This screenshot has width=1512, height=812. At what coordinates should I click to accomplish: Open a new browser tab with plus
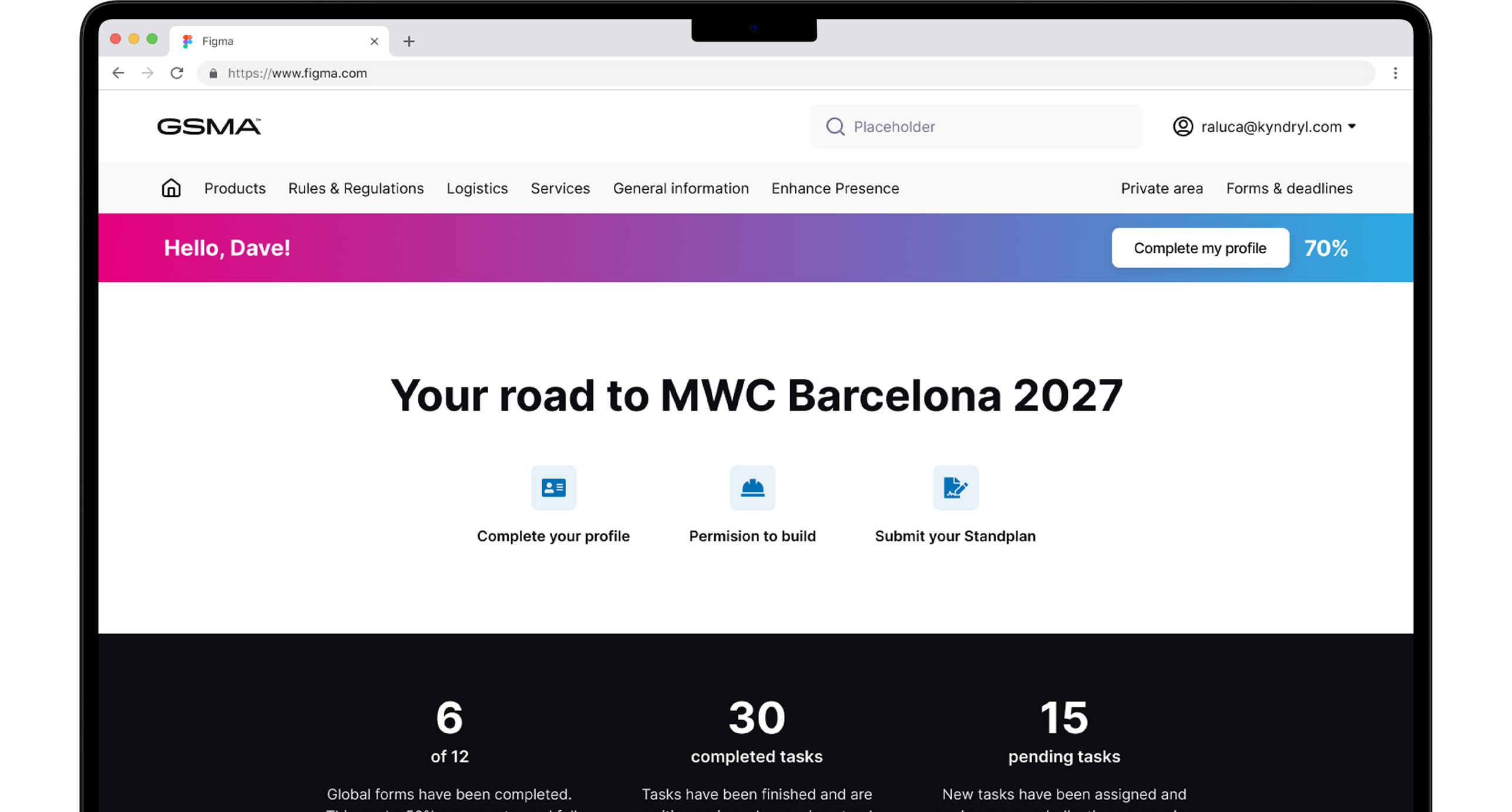[x=409, y=41]
